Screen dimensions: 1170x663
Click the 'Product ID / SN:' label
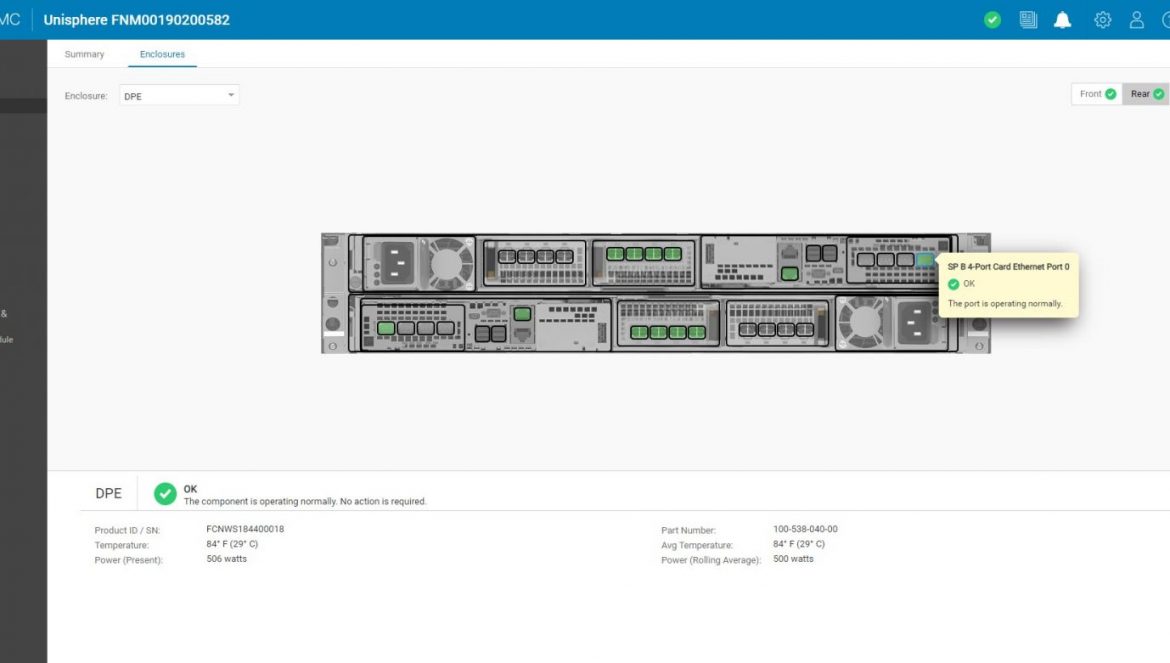tap(127, 530)
